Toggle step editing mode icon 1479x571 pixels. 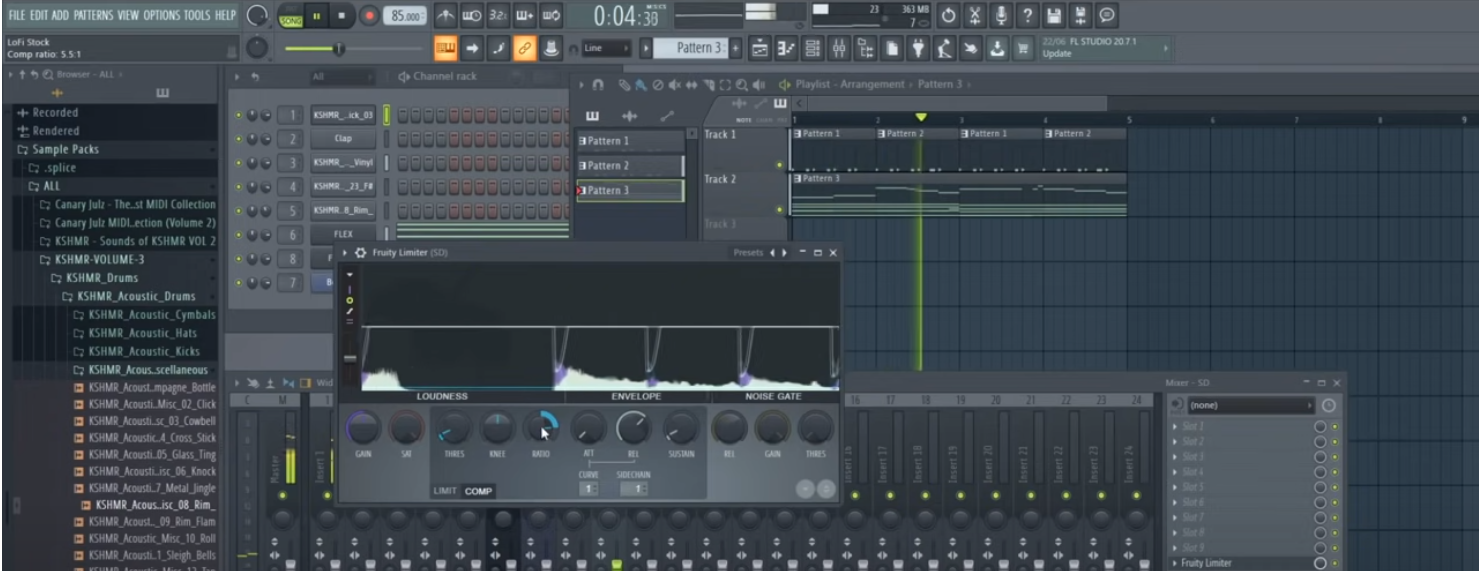coord(498,48)
